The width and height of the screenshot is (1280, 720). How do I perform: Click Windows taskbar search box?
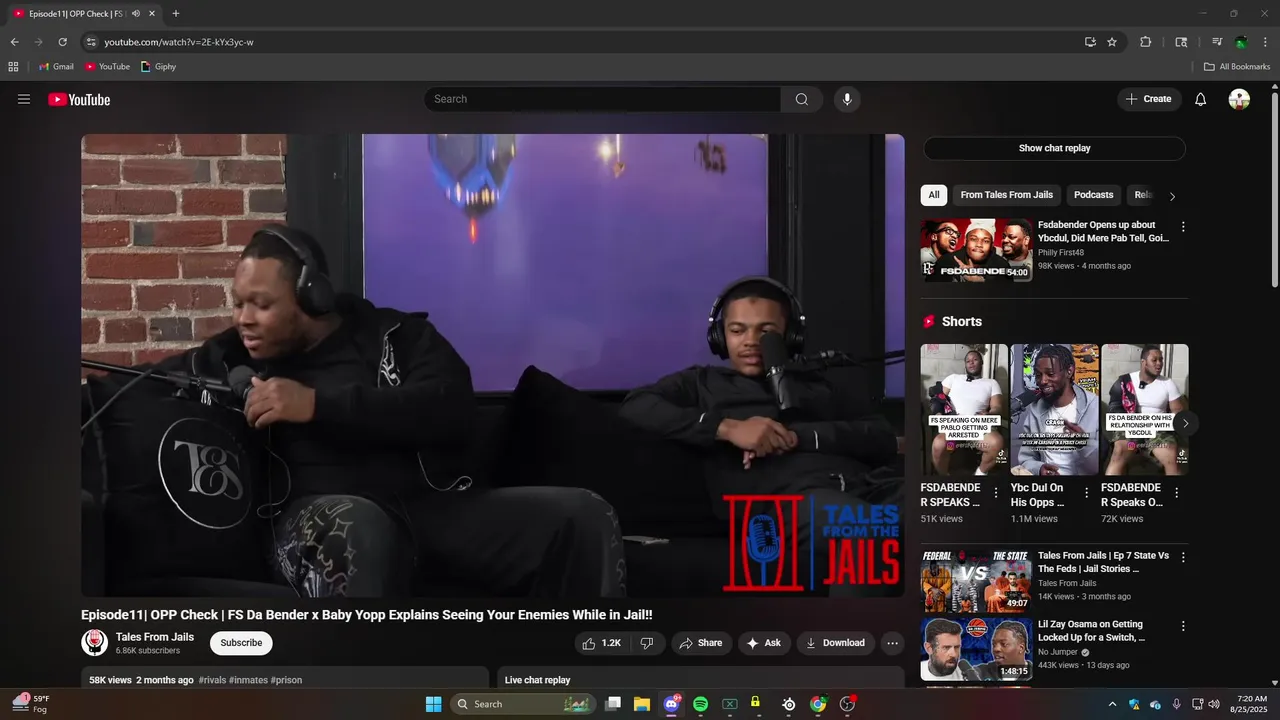(523, 704)
